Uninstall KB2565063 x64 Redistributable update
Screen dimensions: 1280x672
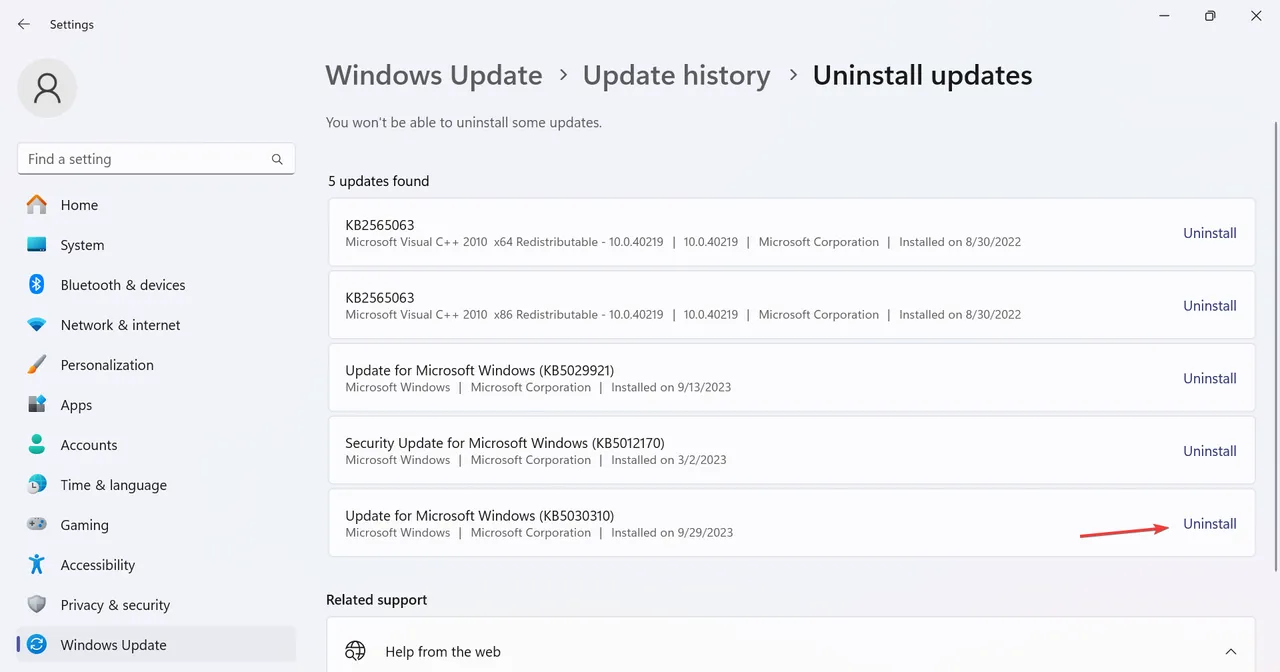click(1210, 233)
